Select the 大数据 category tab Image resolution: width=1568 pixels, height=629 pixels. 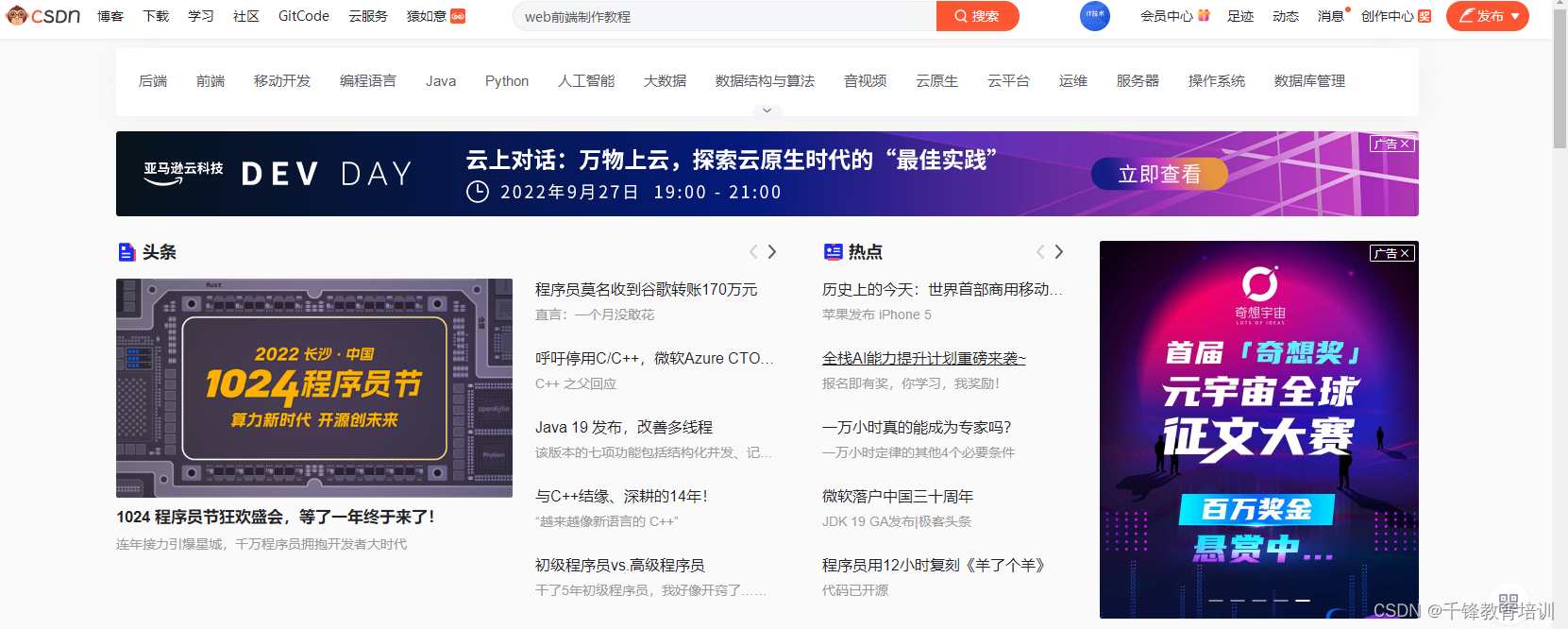coord(666,81)
